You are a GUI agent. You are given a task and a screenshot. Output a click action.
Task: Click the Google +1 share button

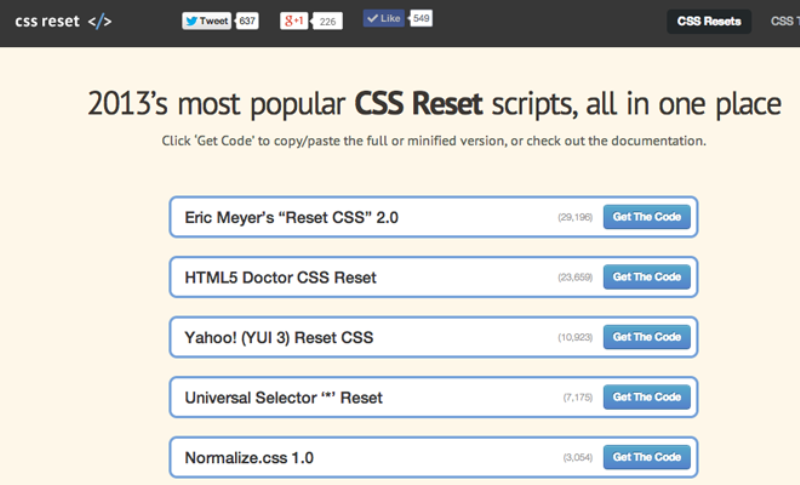coord(294,20)
